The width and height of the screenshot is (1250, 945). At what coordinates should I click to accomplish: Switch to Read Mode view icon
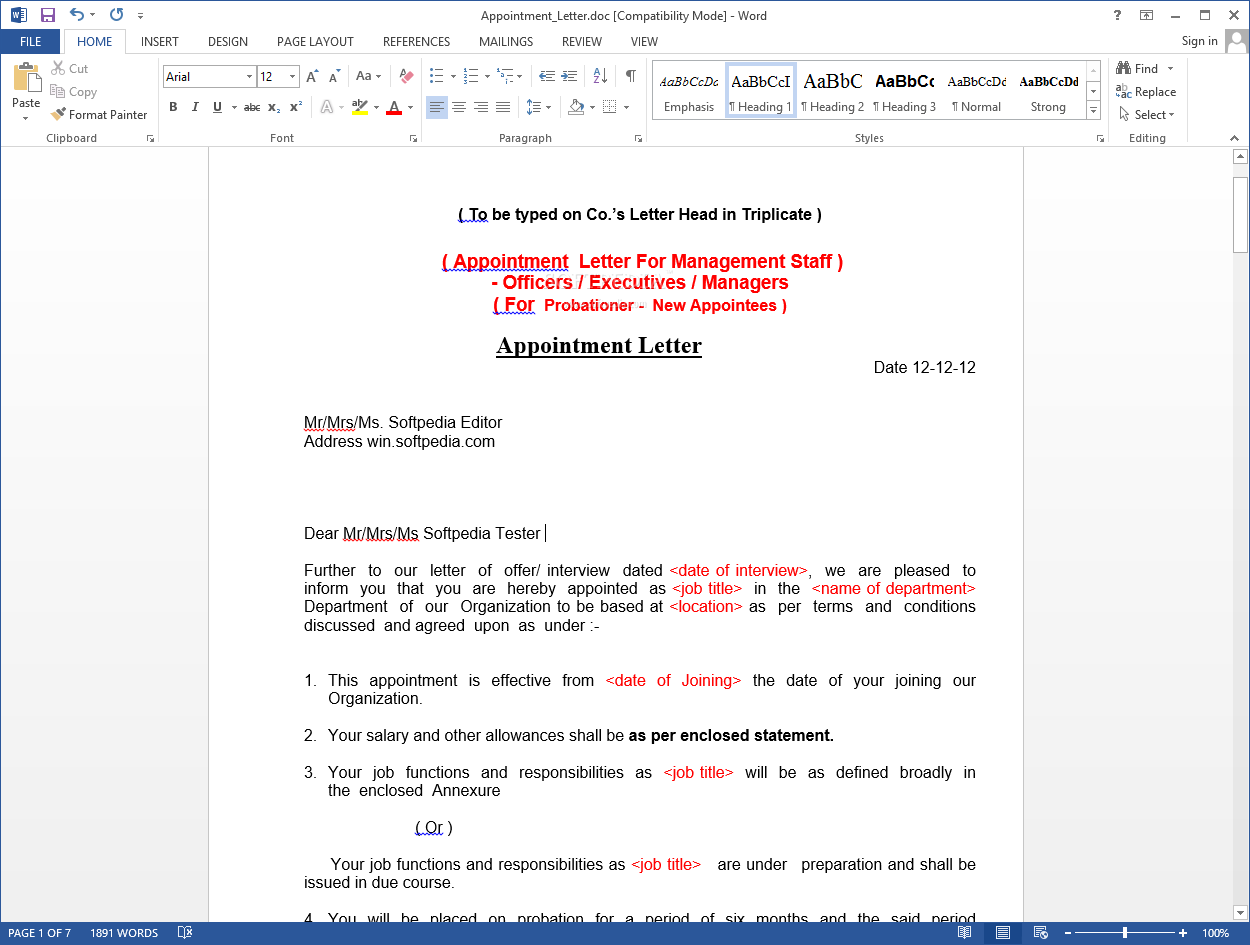click(x=964, y=933)
